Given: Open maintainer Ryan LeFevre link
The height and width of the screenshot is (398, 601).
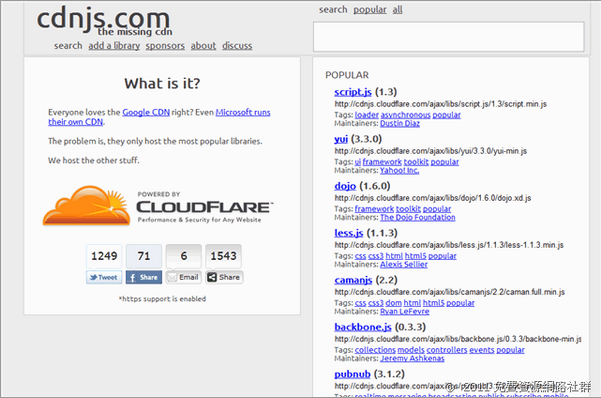Looking at the screenshot, I should click(405, 311).
